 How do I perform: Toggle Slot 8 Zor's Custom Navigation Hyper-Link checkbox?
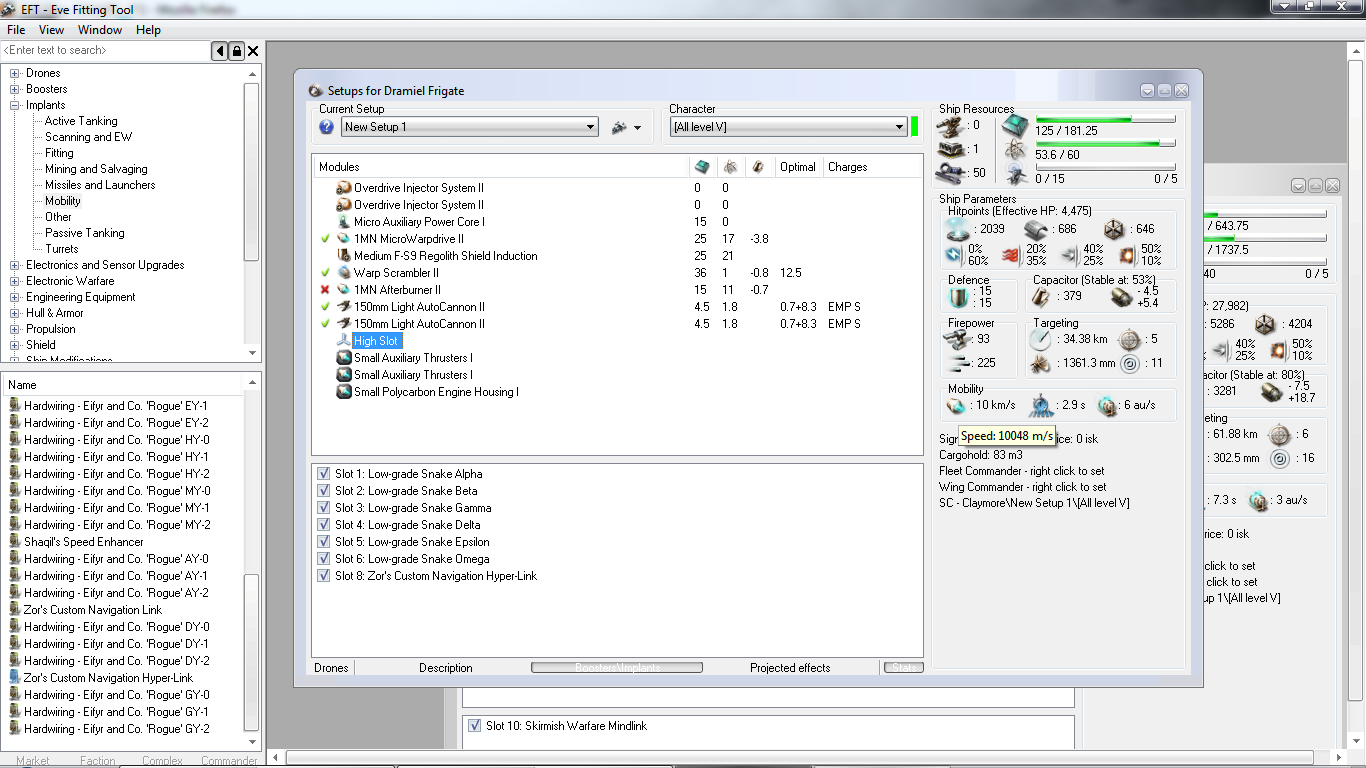coord(324,576)
